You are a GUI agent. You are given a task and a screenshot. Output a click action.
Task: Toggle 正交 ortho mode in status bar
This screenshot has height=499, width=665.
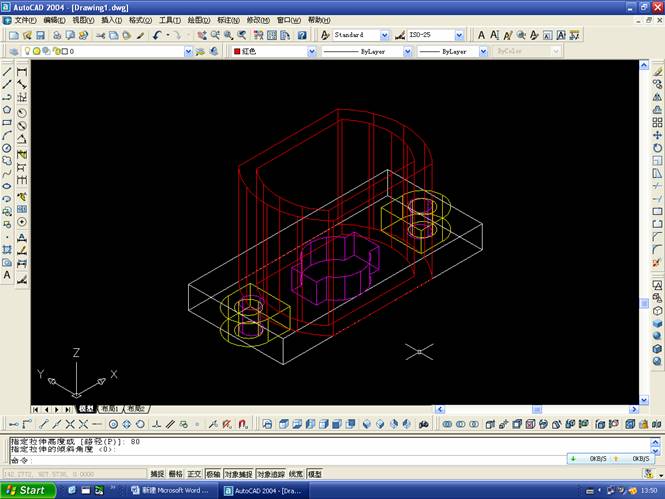pyautogui.click(x=195, y=474)
